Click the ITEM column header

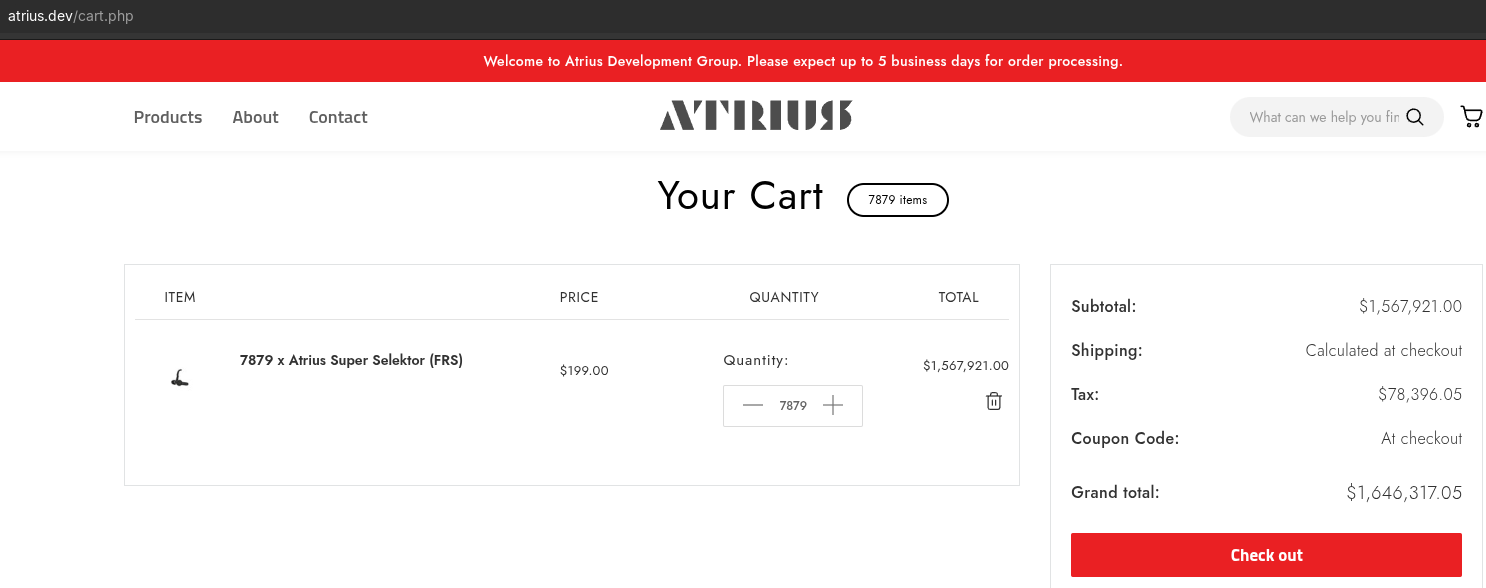click(x=180, y=297)
